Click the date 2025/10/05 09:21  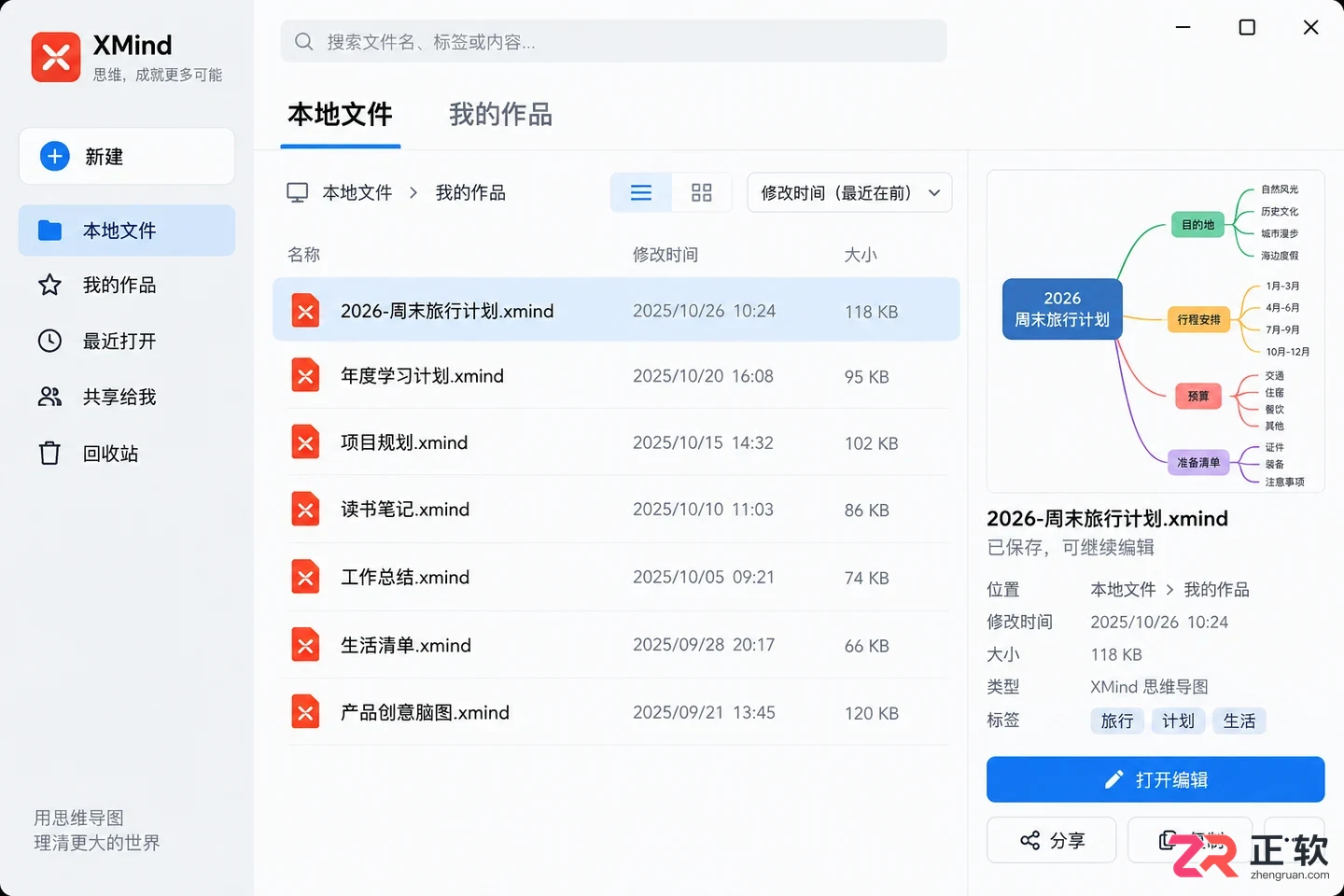coord(704,577)
